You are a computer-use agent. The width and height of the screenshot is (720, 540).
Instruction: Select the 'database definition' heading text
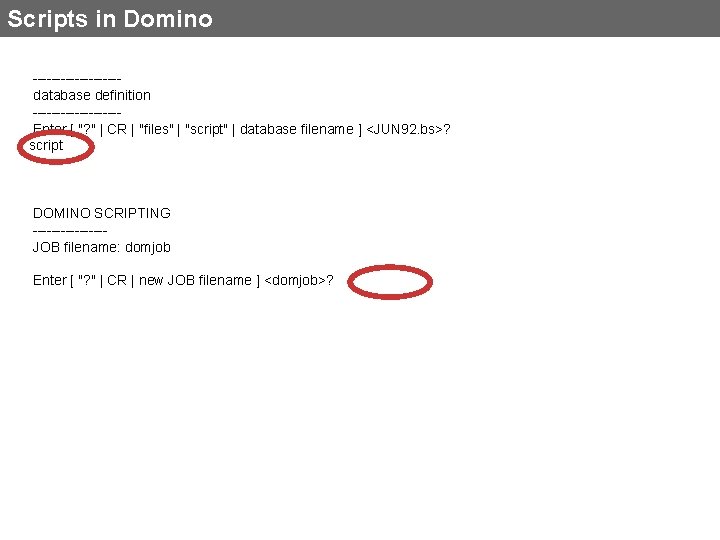pos(92,95)
